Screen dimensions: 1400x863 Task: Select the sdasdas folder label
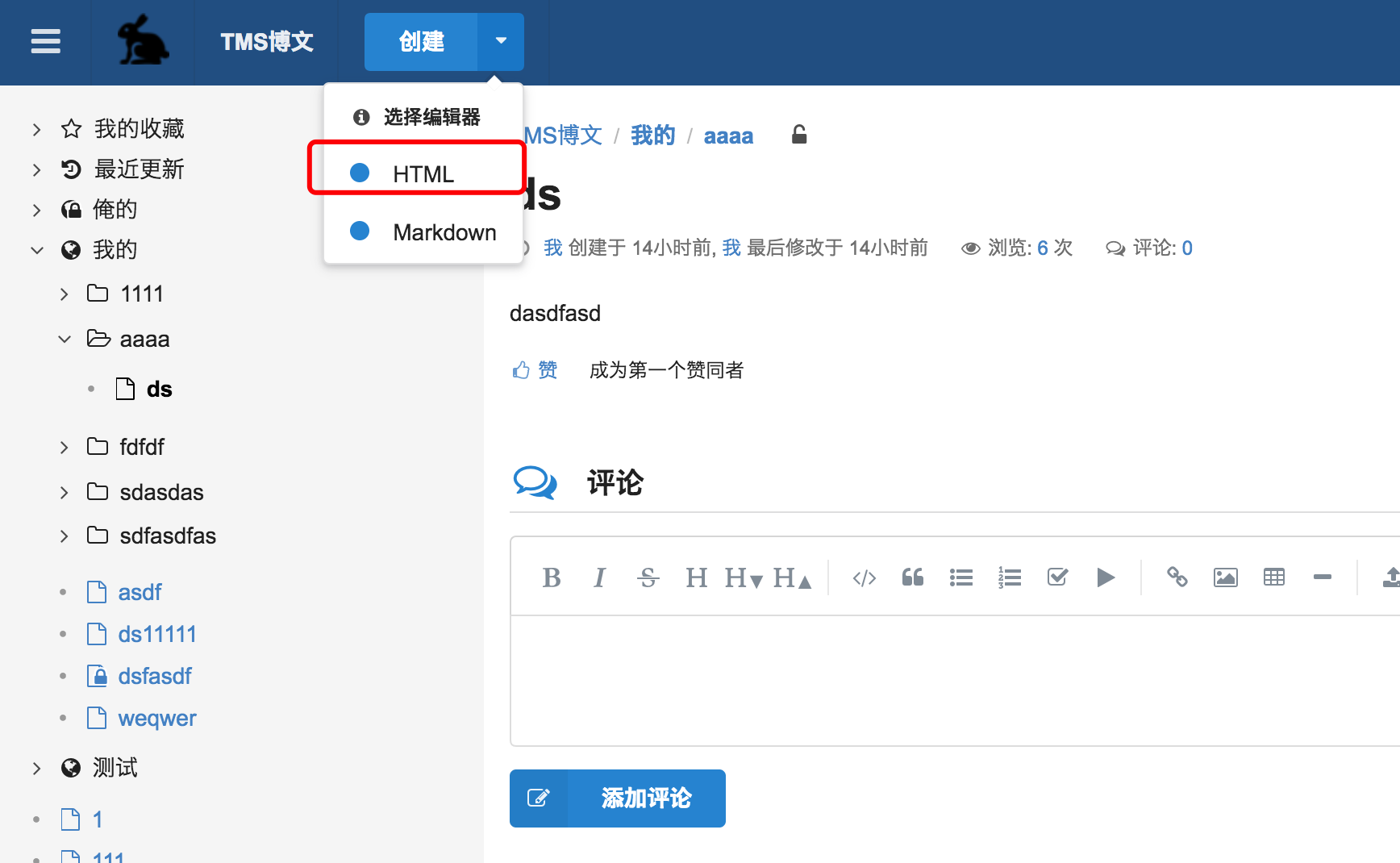pos(161,492)
